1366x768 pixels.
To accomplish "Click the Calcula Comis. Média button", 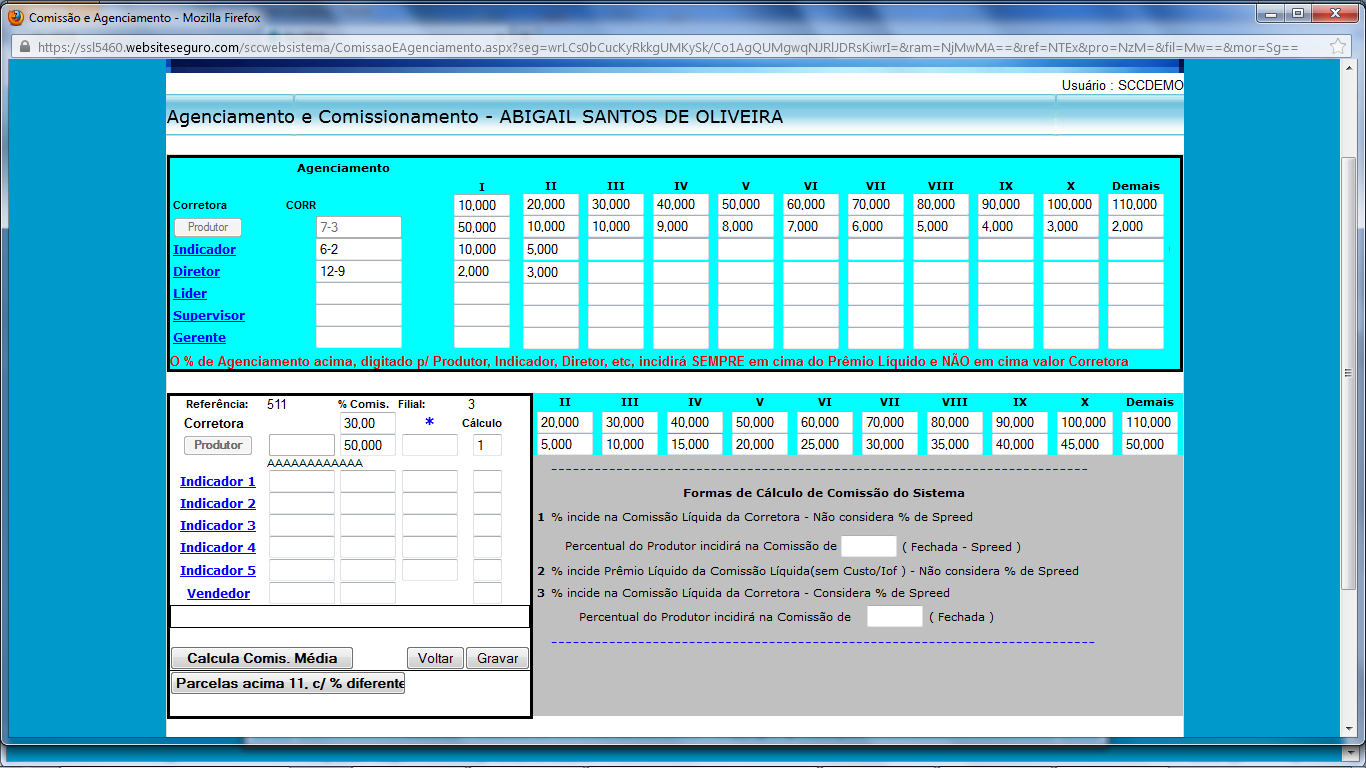I will pos(262,658).
